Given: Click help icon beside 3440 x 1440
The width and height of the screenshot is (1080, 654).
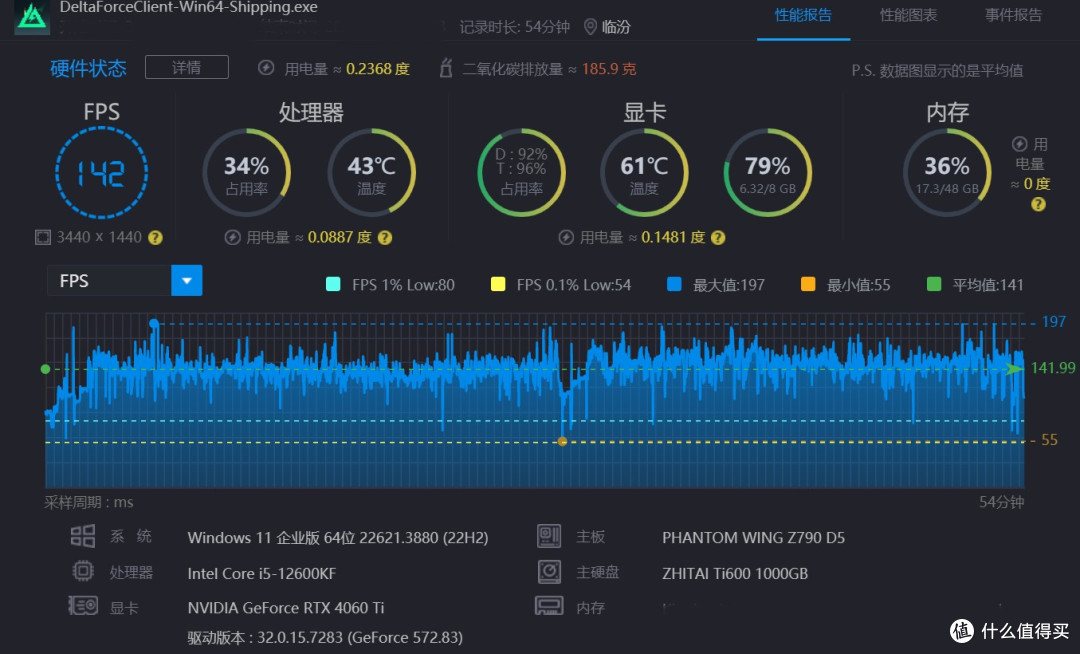Looking at the screenshot, I should click(x=156, y=238).
